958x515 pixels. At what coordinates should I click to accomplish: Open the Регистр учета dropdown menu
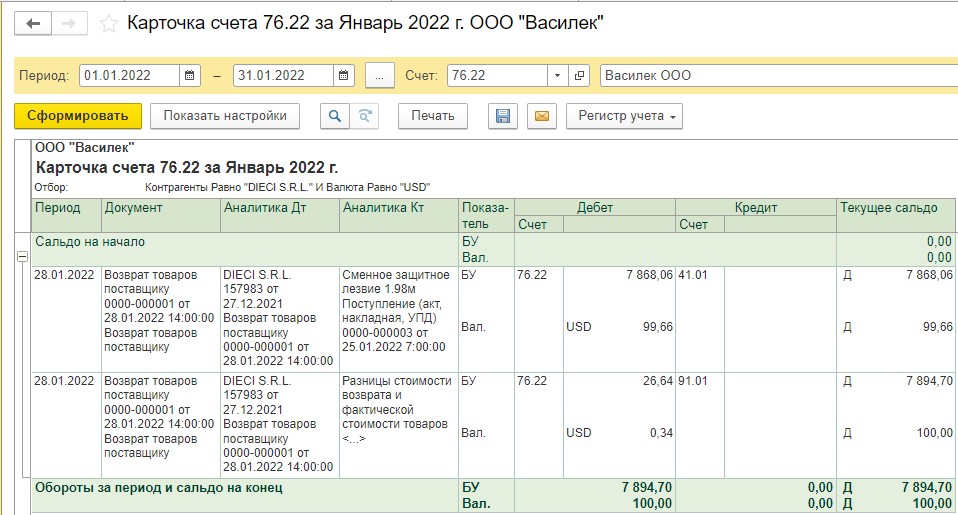[x=624, y=116]
